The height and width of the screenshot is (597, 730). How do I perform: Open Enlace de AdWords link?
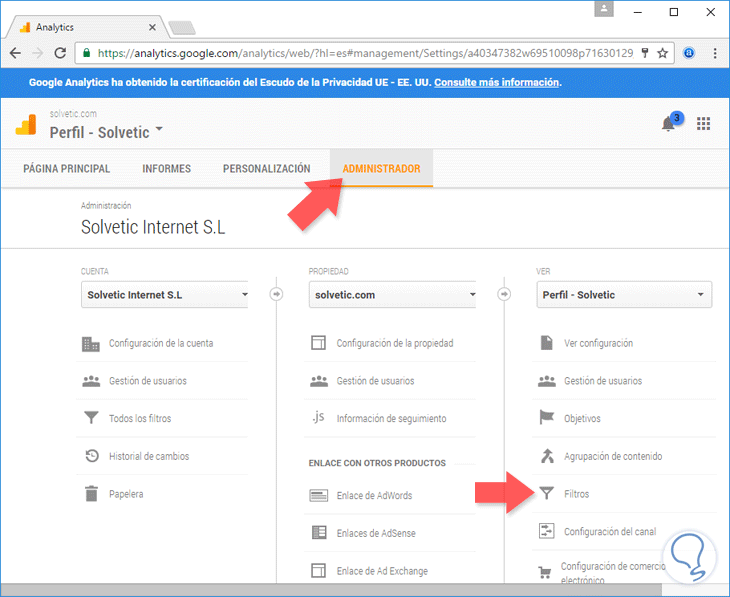(374, 495)
